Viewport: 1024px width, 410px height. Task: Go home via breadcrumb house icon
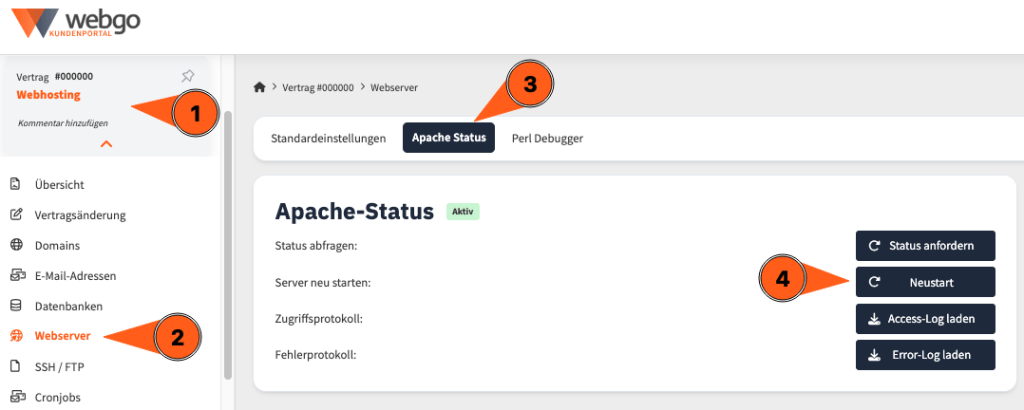click(x=259, y=87)
